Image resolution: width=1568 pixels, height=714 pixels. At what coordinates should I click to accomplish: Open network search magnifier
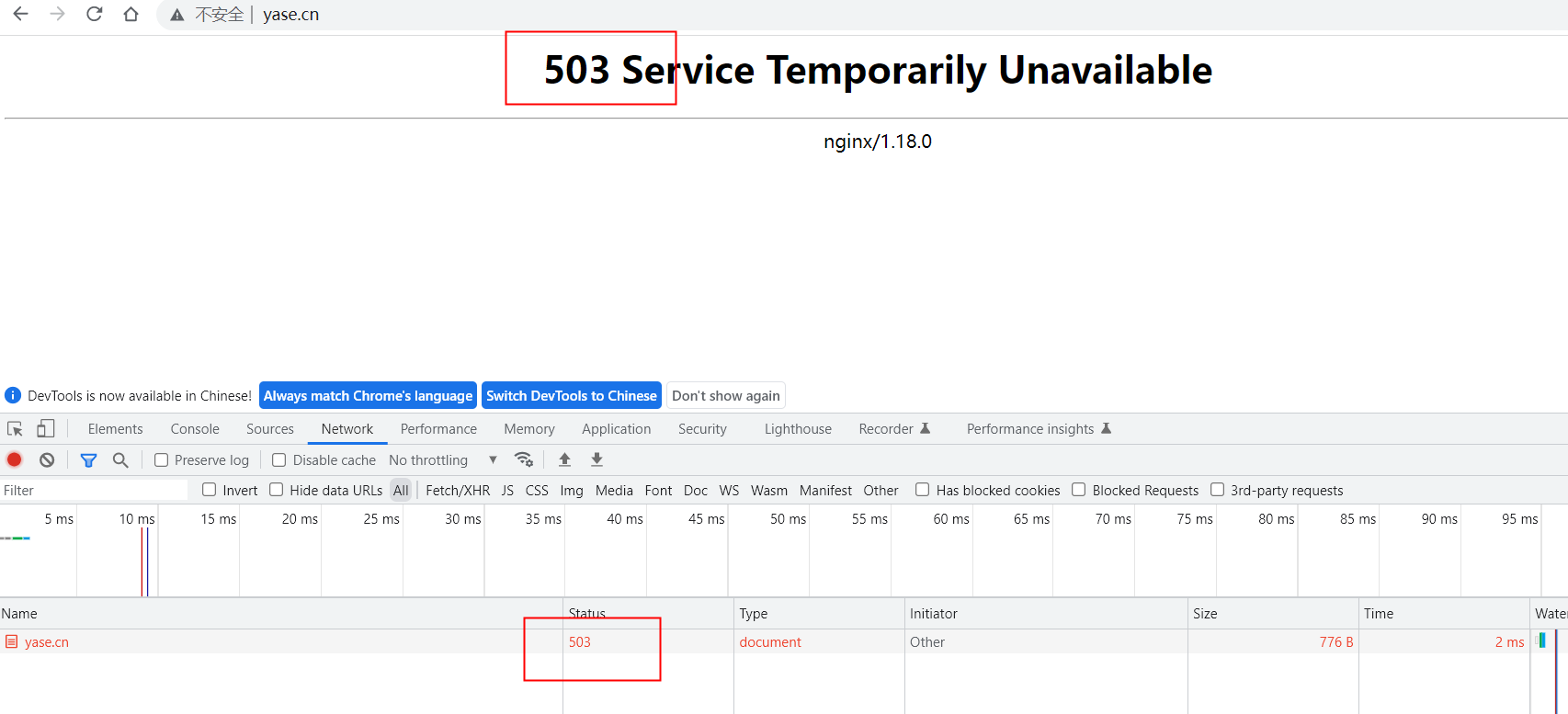tap(120, 459)
